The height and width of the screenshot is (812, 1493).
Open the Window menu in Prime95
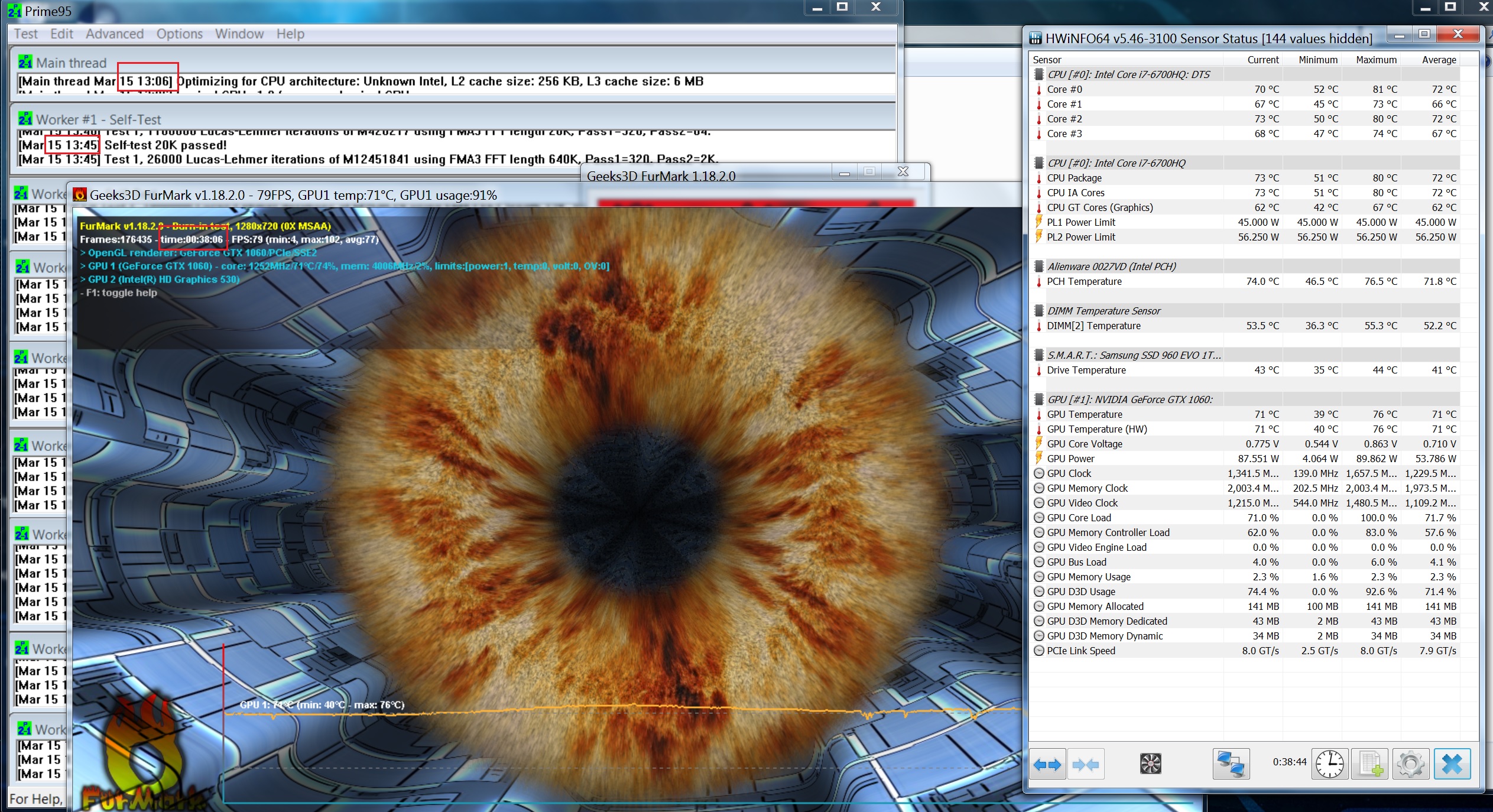(239, 34)
